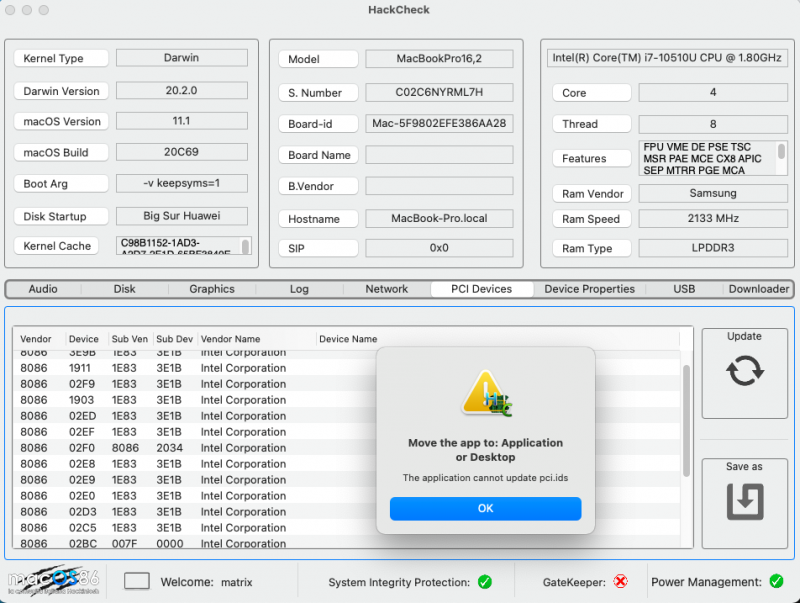Image resolution: width=800 pixels, height=603 pixels.
Task: Click the warning icon in the dialog
Action: coord(485,393)
